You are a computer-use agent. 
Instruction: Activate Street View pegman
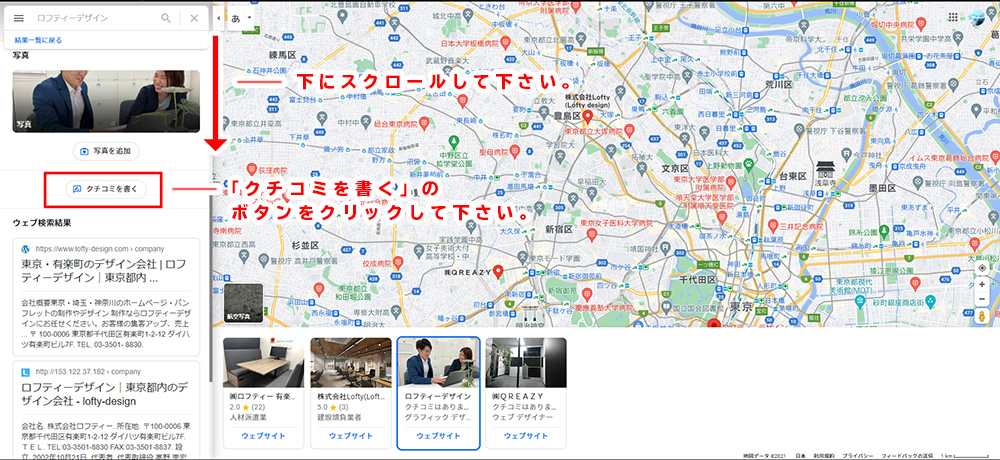click(x=982, y=316)
